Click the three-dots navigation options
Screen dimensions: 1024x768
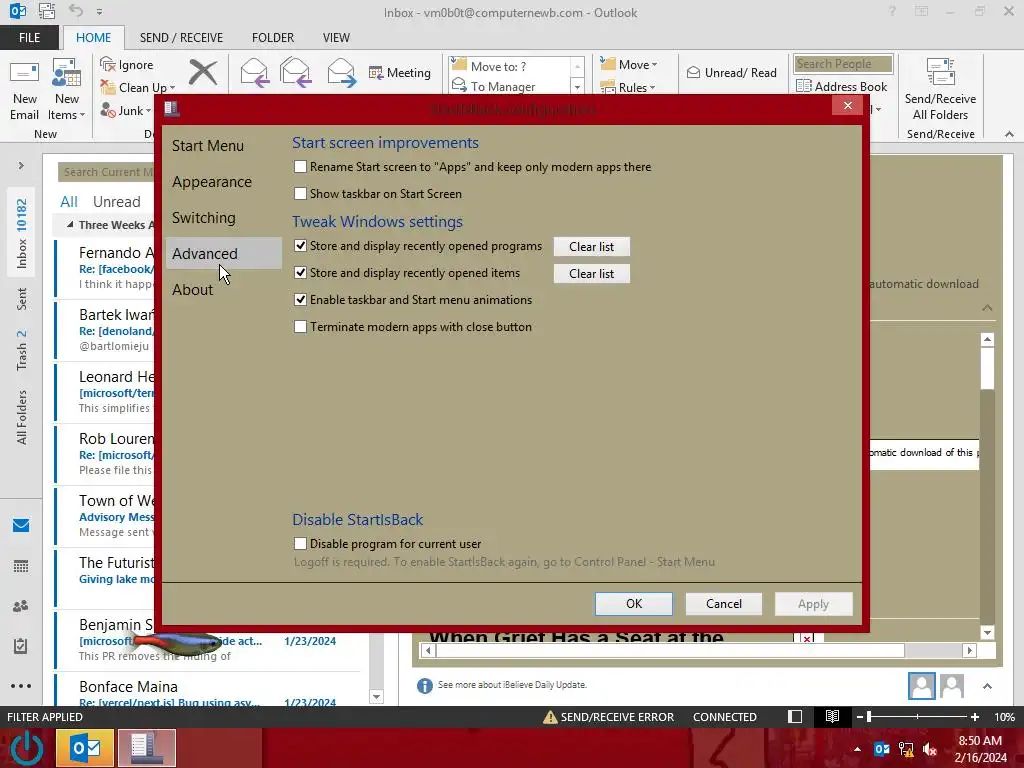click(21, 686)
